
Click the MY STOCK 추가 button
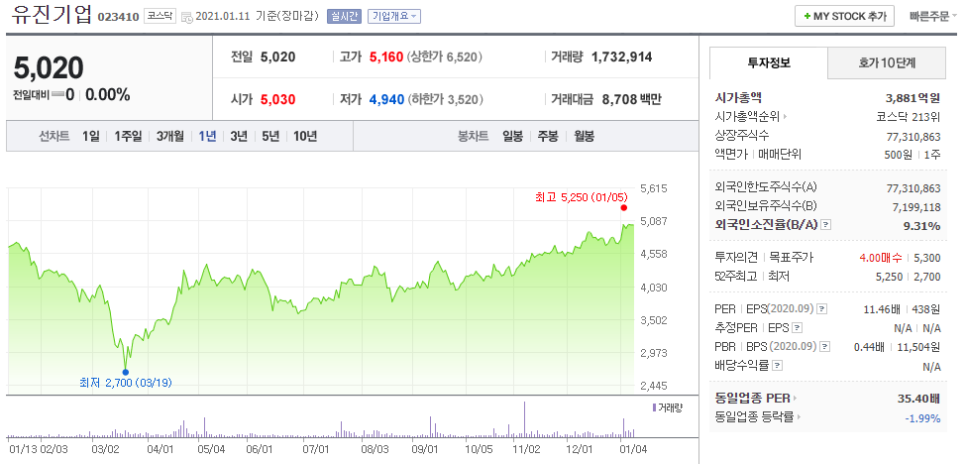pyautogui.click(x=845, y=17)
